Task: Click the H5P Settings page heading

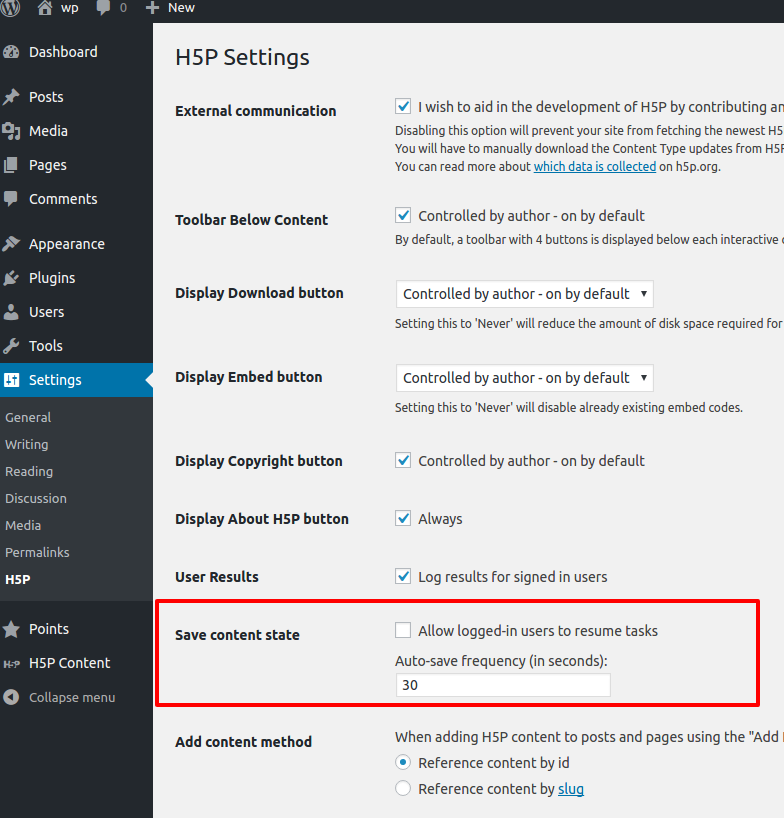Action: [x=242, y=57]
